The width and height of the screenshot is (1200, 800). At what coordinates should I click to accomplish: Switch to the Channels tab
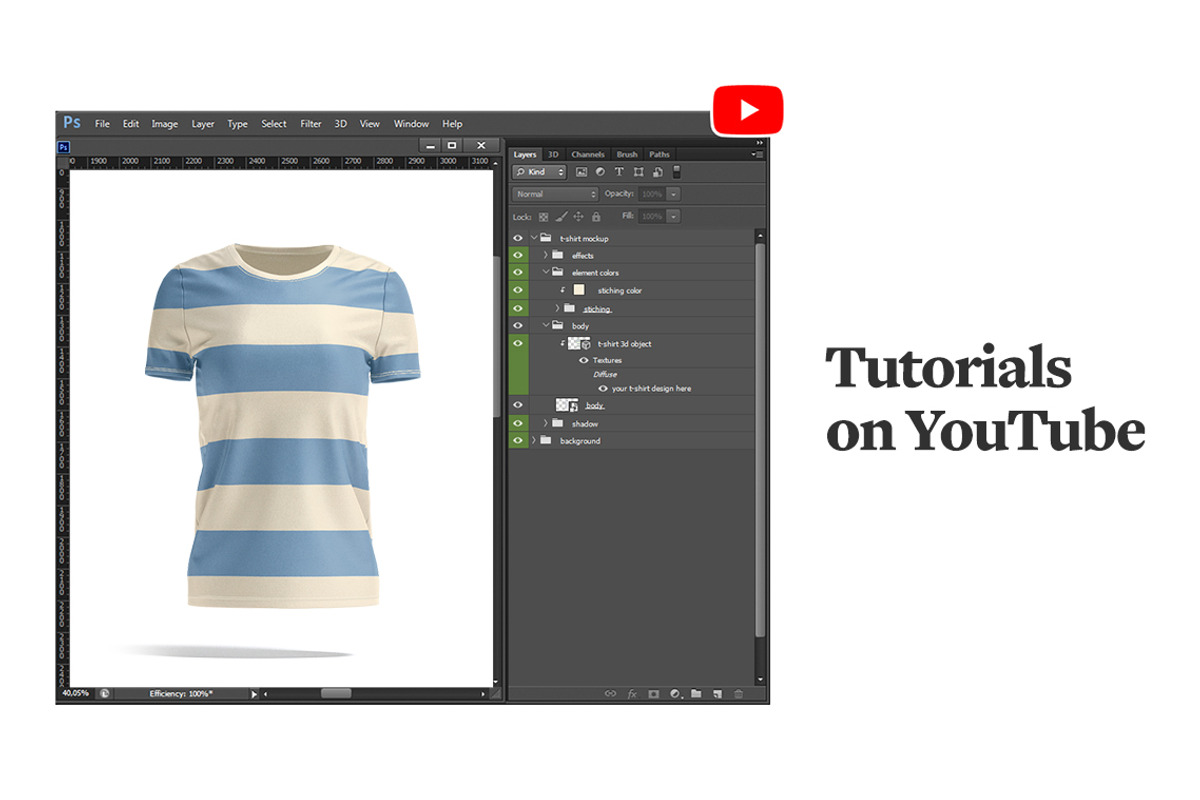click(587, 154)
